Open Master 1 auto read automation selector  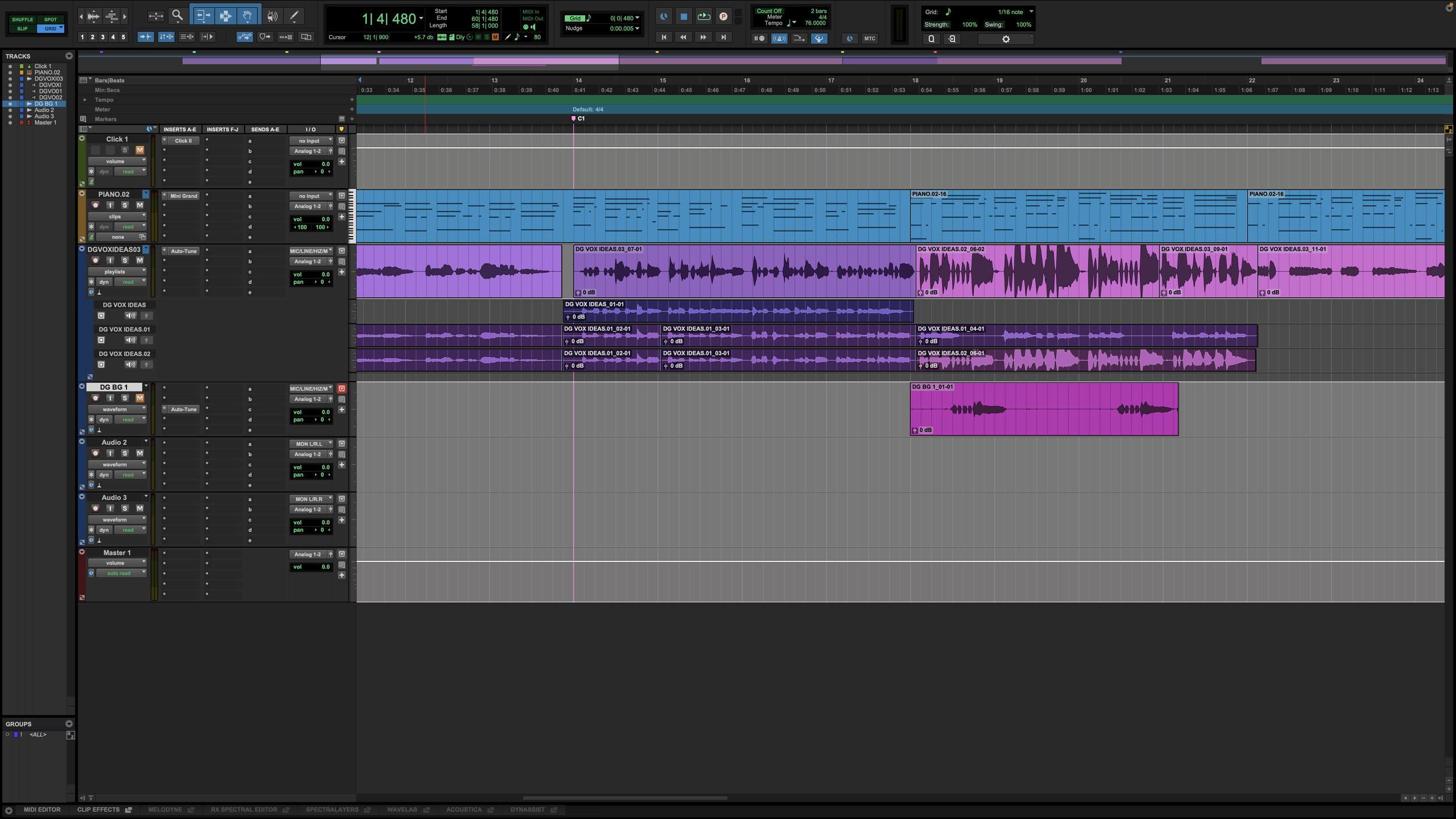pos(121,573)
